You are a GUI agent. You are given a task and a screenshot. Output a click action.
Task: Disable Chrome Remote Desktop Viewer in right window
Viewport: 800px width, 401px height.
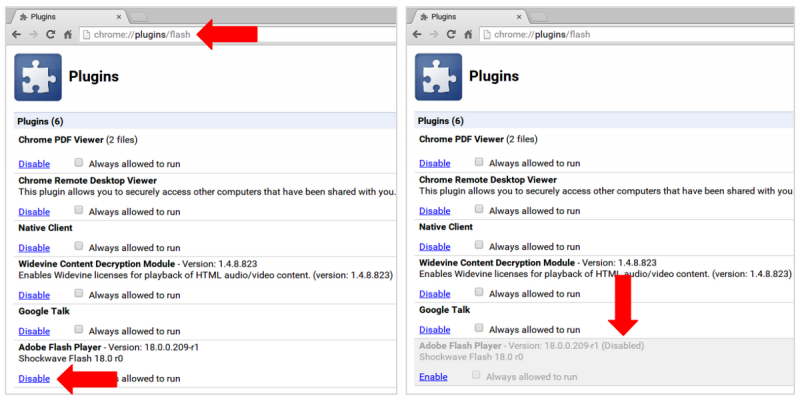tap(435, 211)
